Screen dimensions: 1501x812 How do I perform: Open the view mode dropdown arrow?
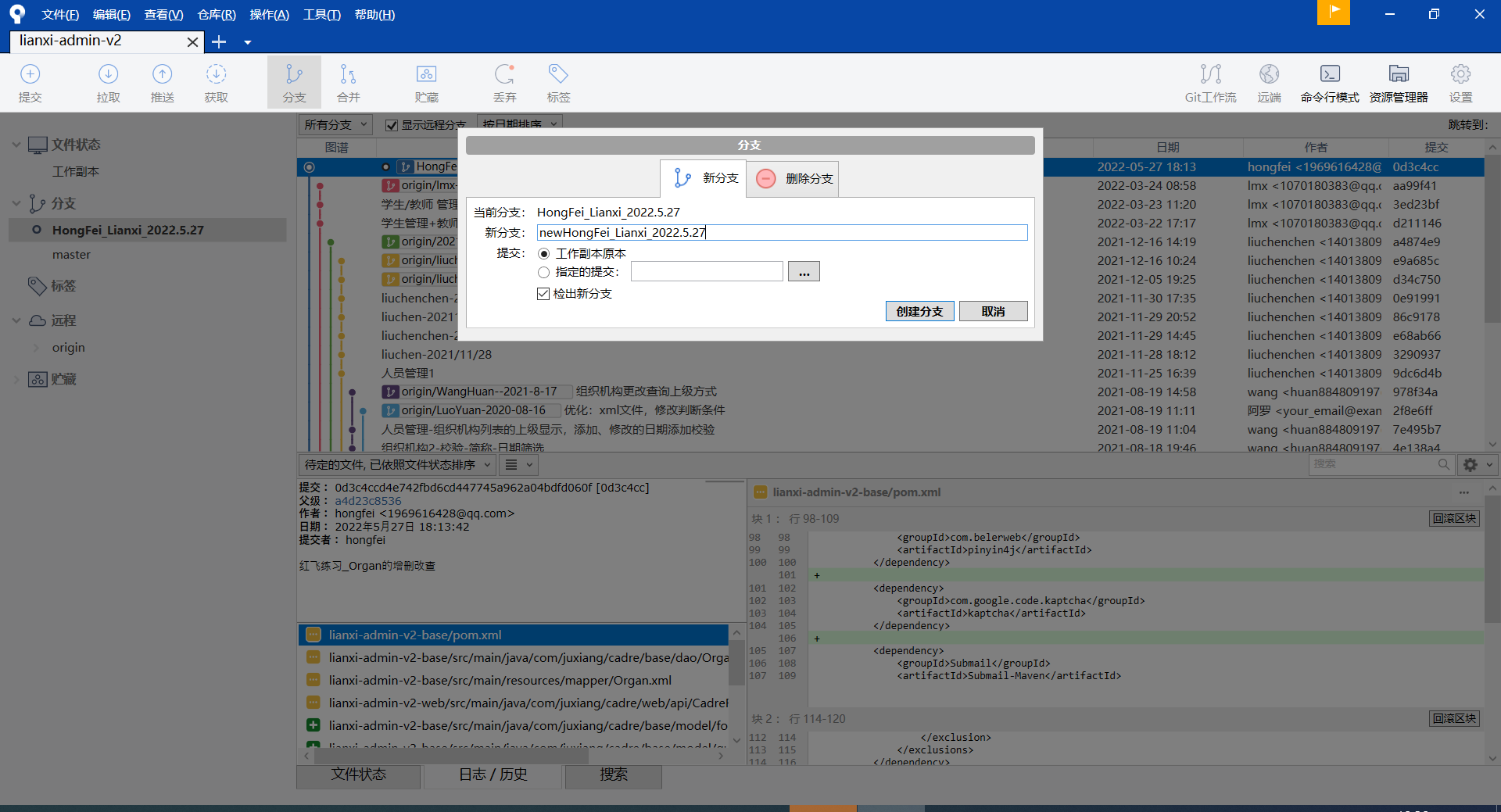coord(529,465)
